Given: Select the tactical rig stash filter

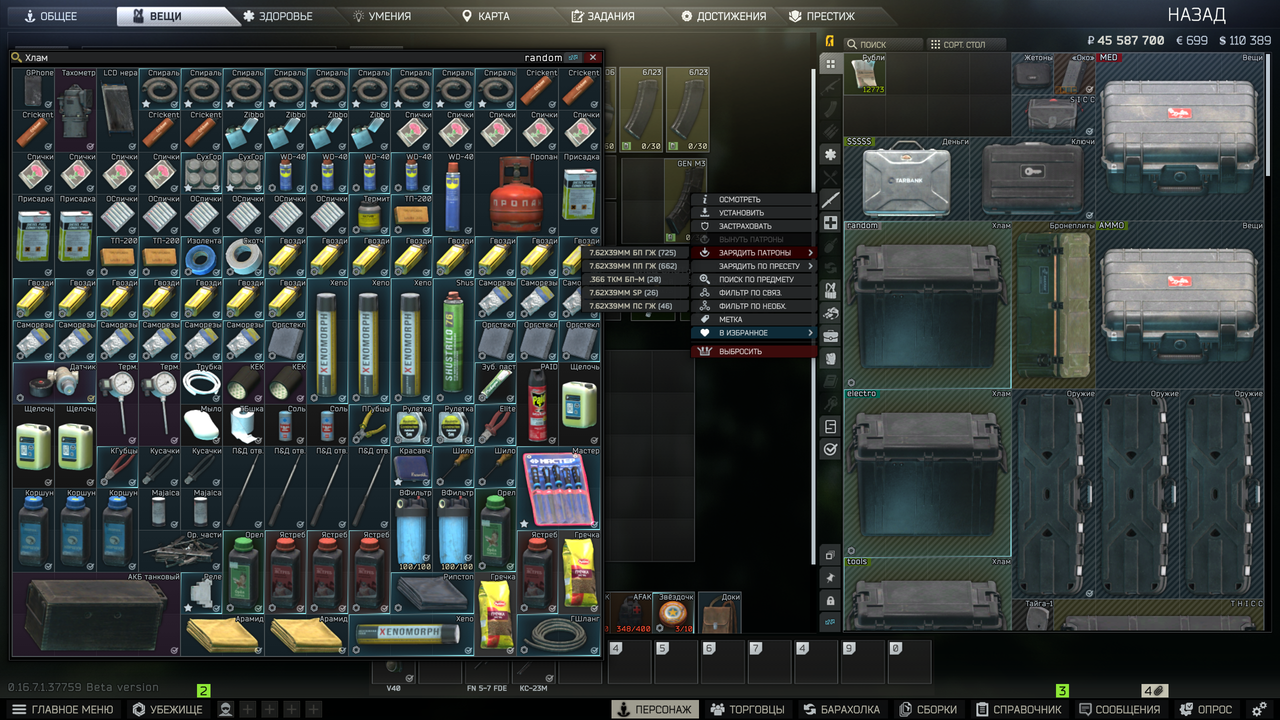Looking at the screenshot, I should tap(830, 290).
